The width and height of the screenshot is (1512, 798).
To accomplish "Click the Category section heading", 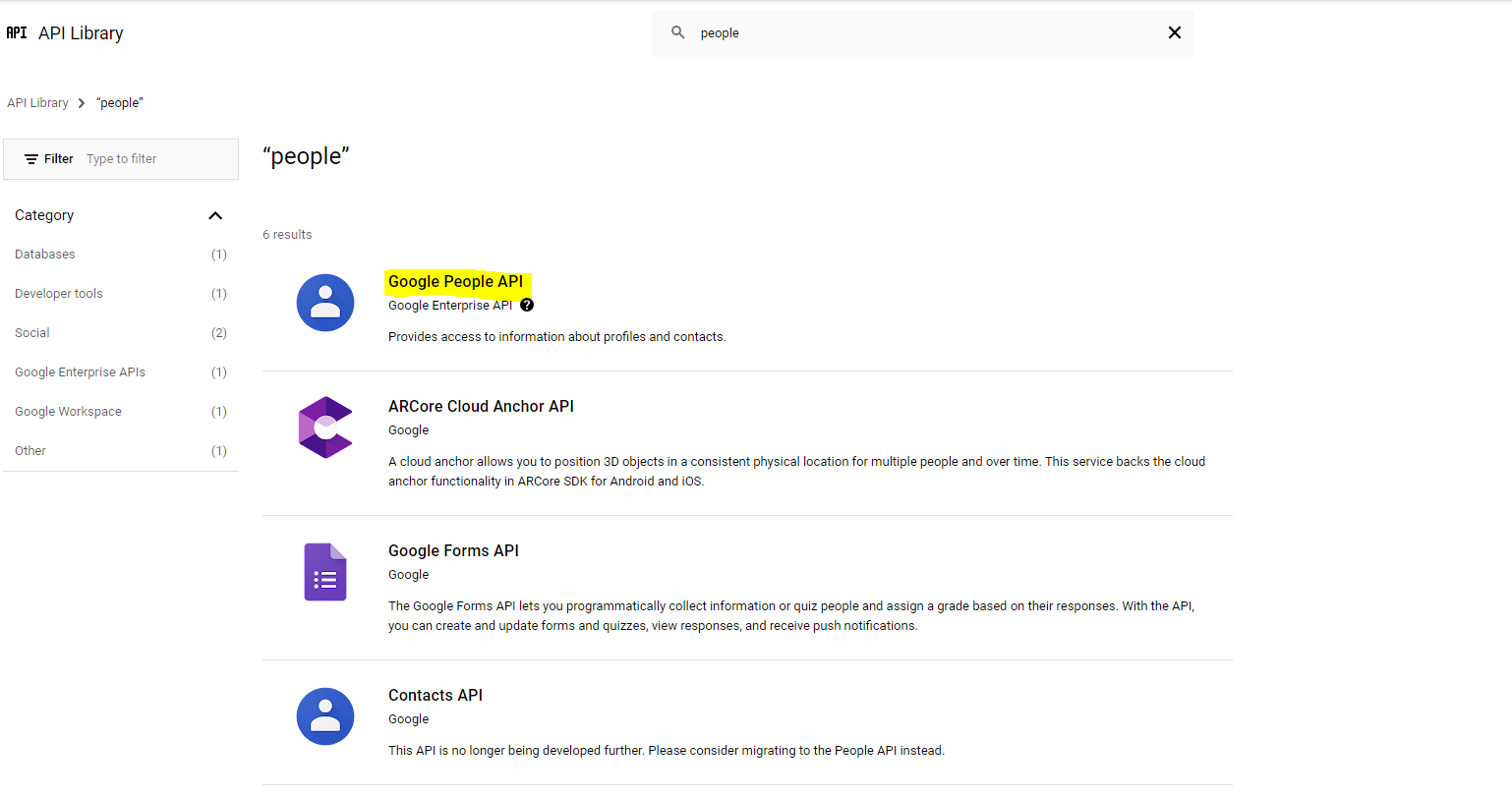I will (x=44, y=215).
